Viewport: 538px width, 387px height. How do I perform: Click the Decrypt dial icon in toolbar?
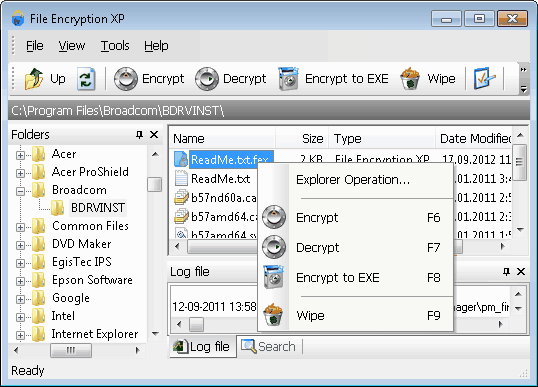(207, 79)
